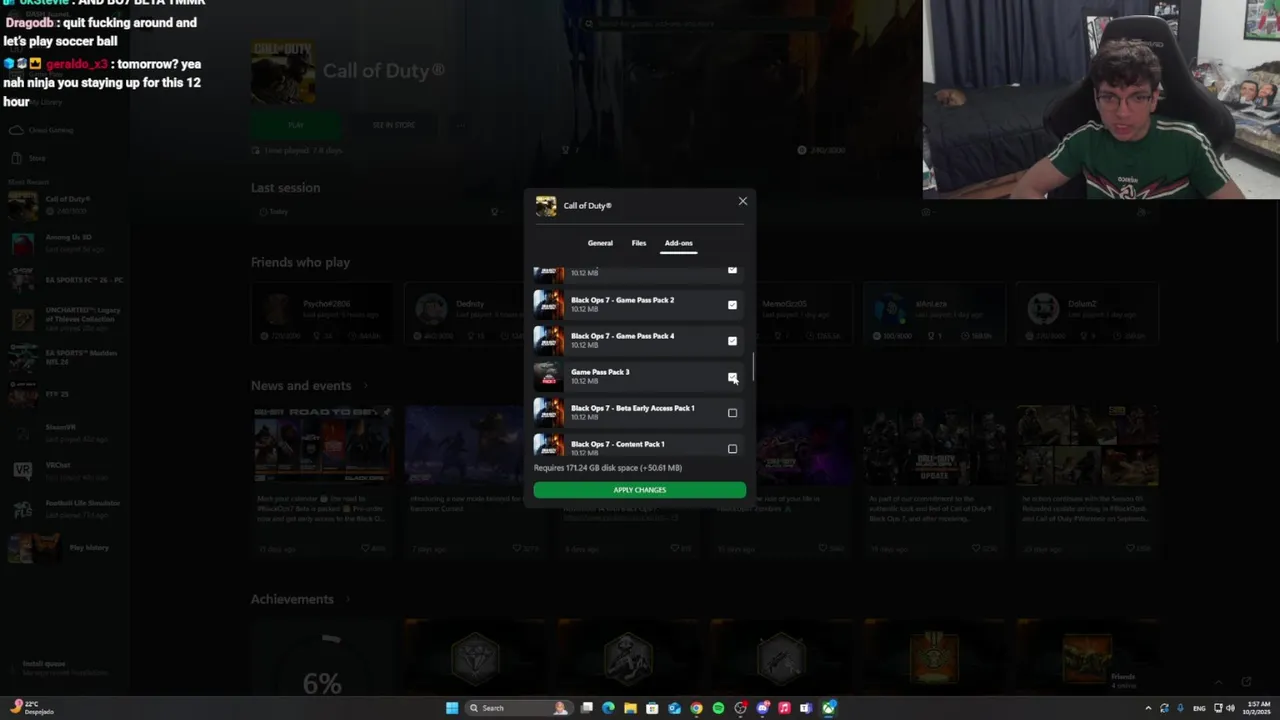Toggle the Game Pass Pack 3 checkbox
The height and width of the screenshot is (720, 1280).
tap(732, 377)
